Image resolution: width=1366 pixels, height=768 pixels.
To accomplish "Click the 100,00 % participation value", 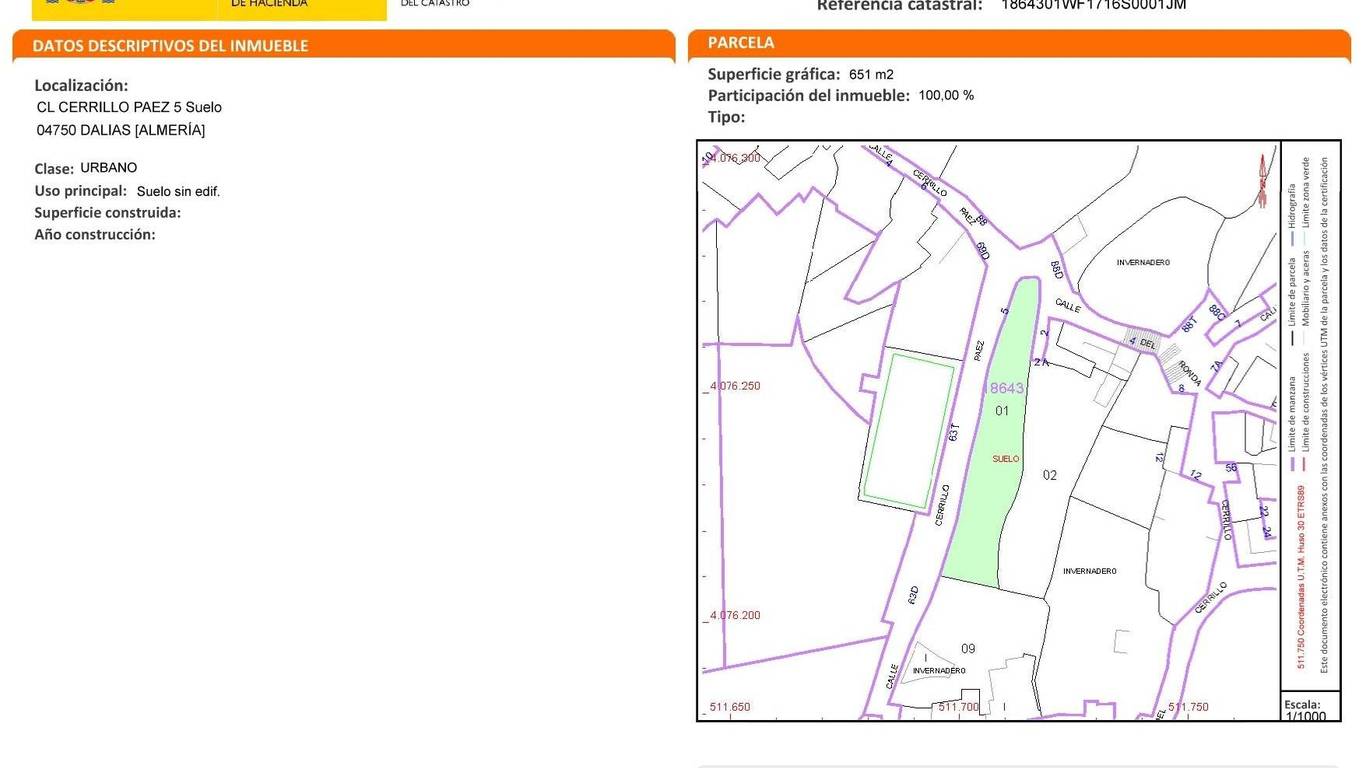I will [x=946, y=96].
